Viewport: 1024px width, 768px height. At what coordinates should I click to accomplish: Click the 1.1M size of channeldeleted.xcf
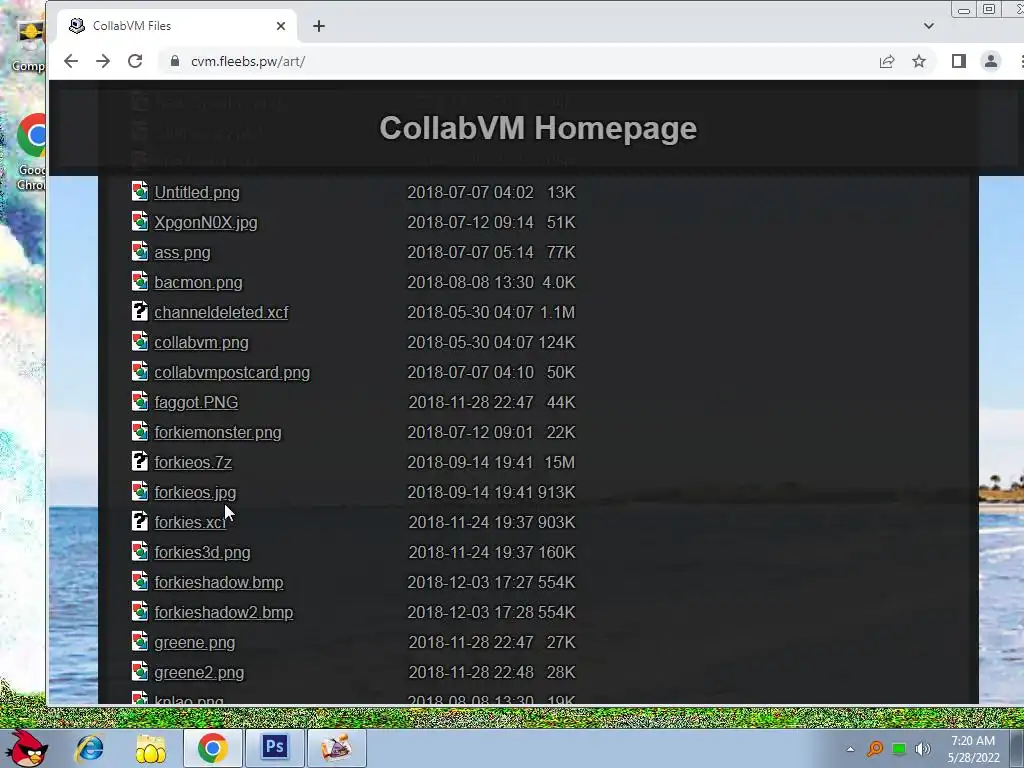coord(558,313)
